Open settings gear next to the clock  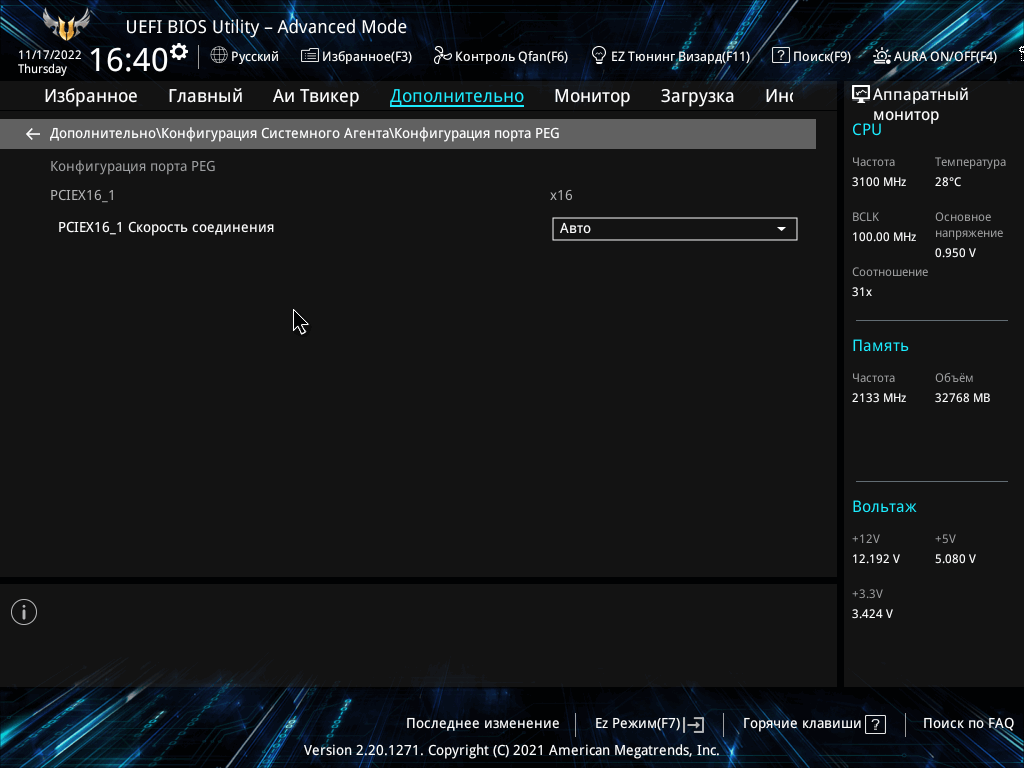pos(179,52)
